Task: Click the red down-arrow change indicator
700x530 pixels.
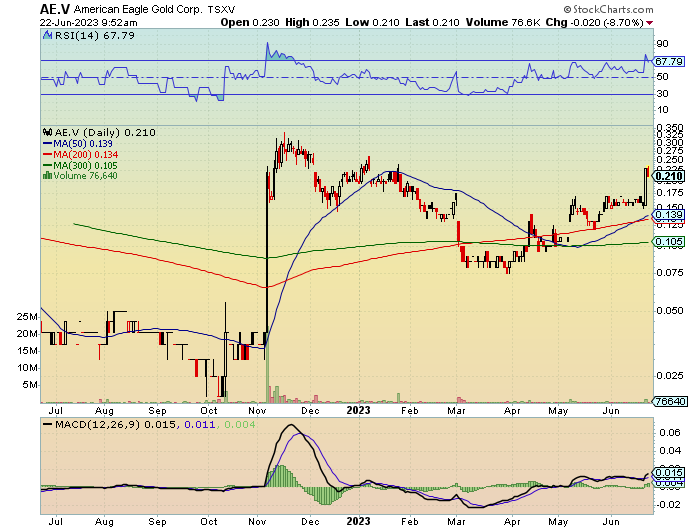Action: coord(649,23)
